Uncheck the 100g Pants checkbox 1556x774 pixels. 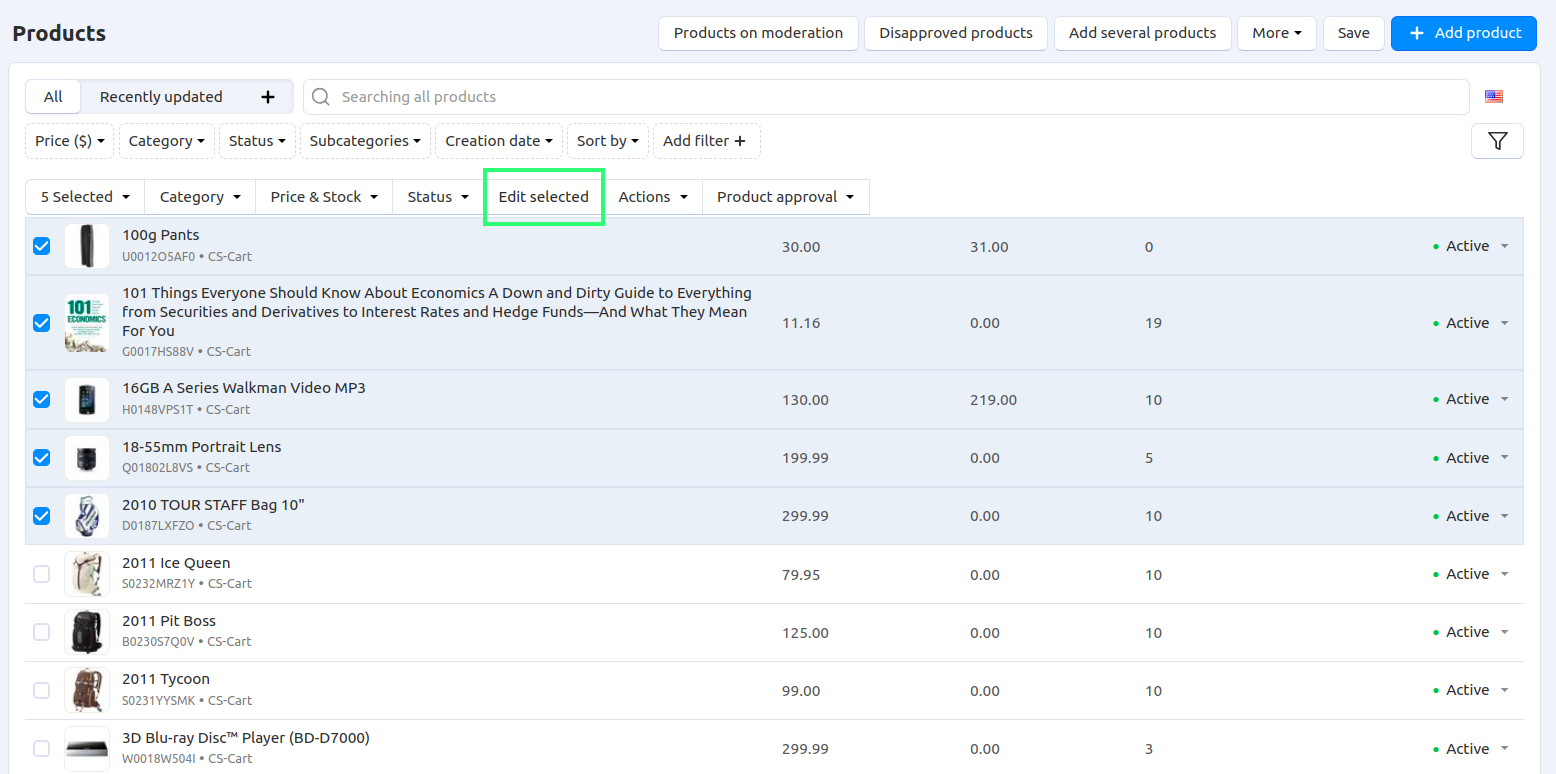[x=42, y=246]
